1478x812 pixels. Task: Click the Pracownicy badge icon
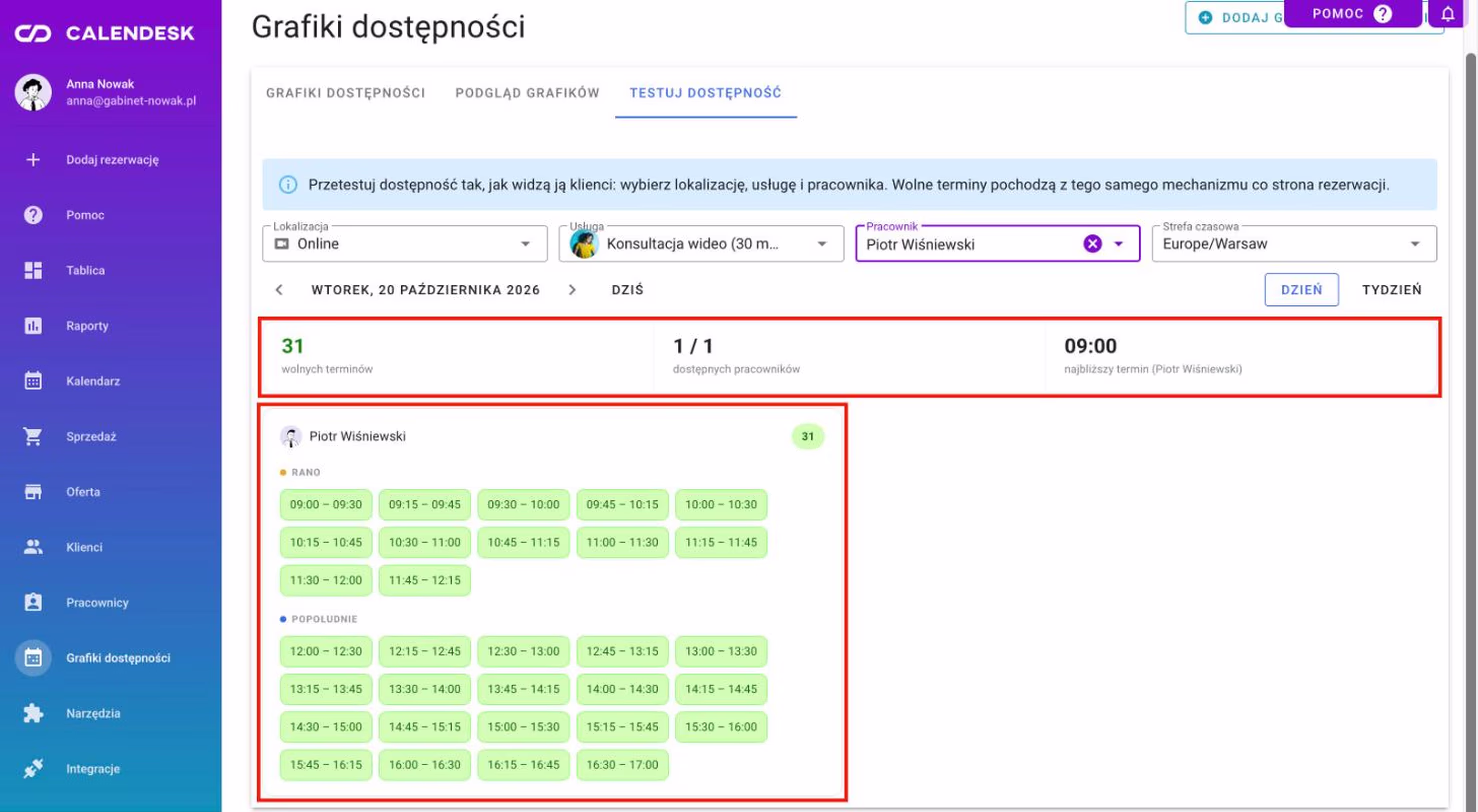[33, 603]
